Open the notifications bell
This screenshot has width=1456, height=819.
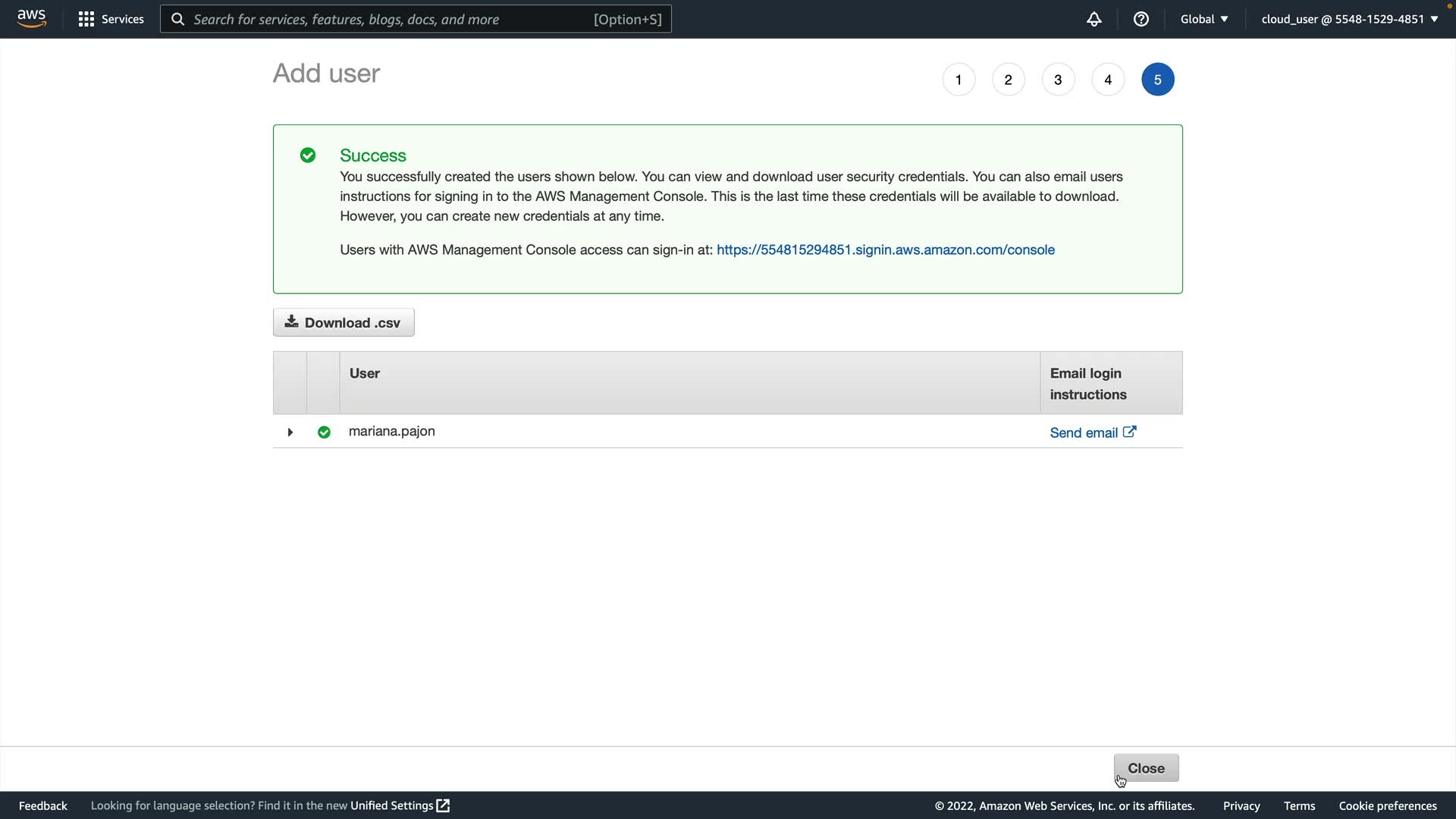point(1094,19)
